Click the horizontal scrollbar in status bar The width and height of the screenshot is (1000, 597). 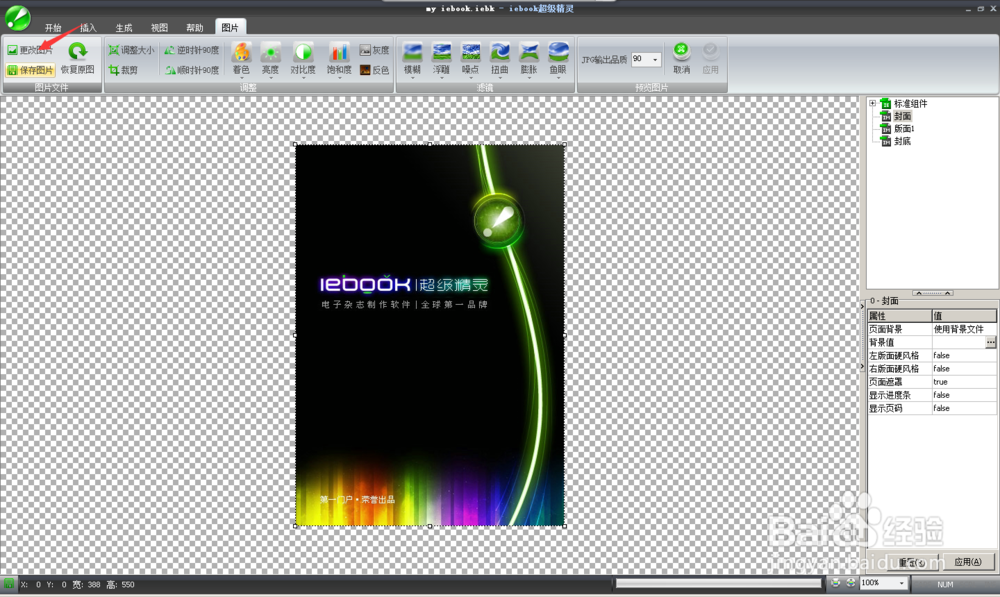click(x=718, y=583)
